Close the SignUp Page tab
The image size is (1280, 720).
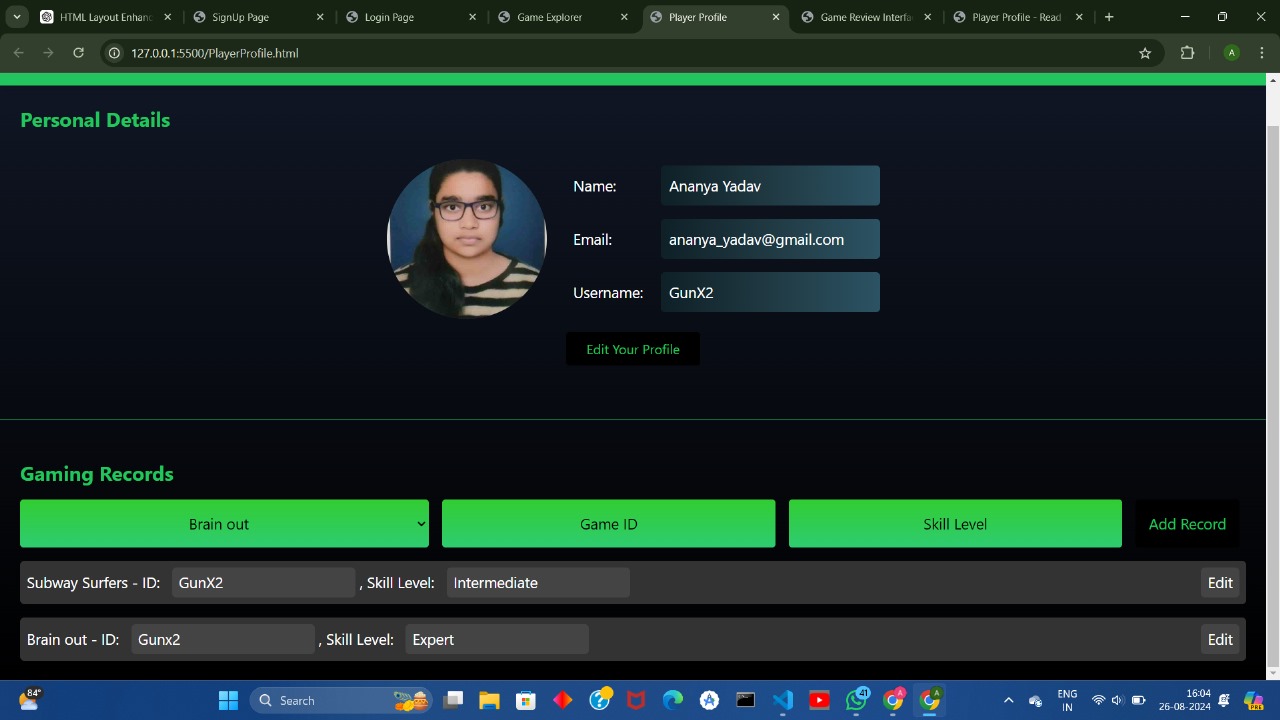point(320,17)
